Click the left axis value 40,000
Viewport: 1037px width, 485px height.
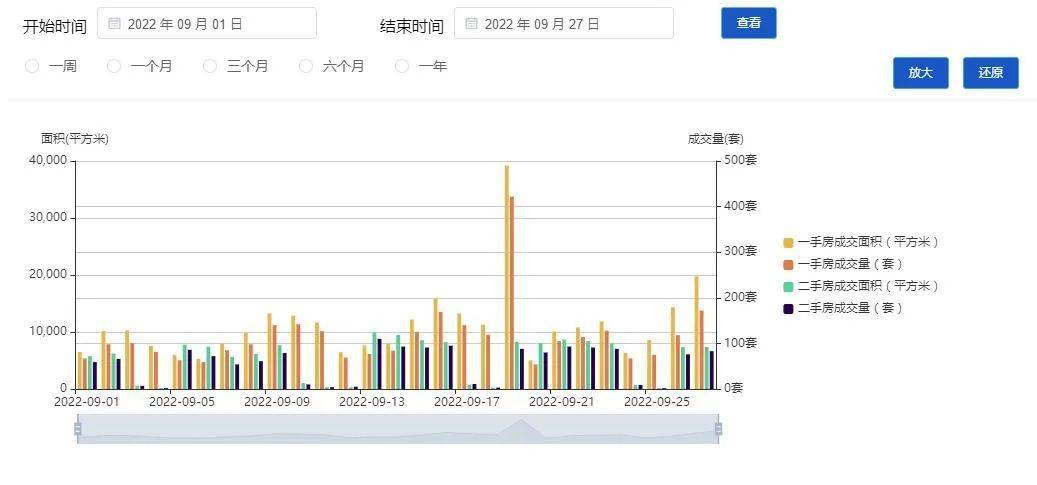[x=48, y=161]
